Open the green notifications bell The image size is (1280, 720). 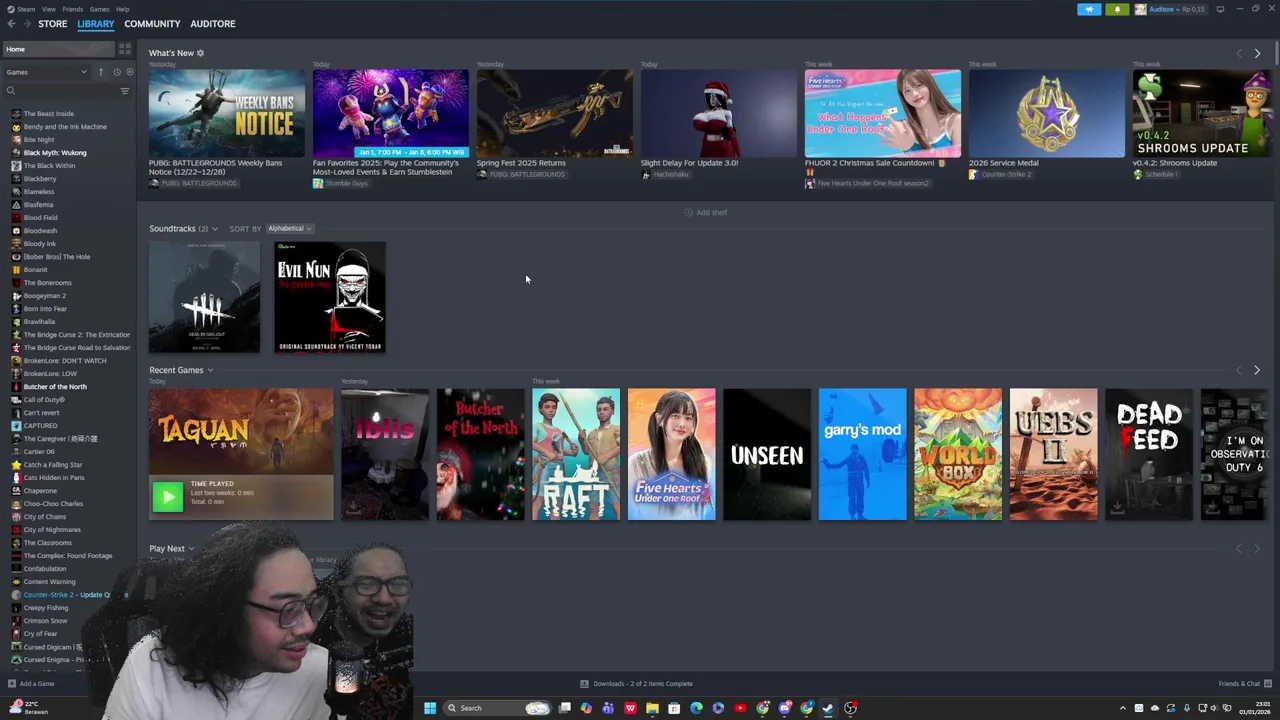point(1117,9)
